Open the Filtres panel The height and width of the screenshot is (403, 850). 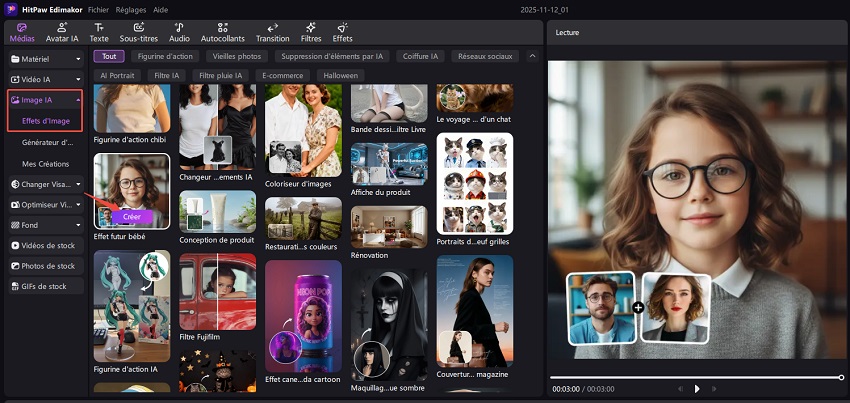[x=313, y=31]
